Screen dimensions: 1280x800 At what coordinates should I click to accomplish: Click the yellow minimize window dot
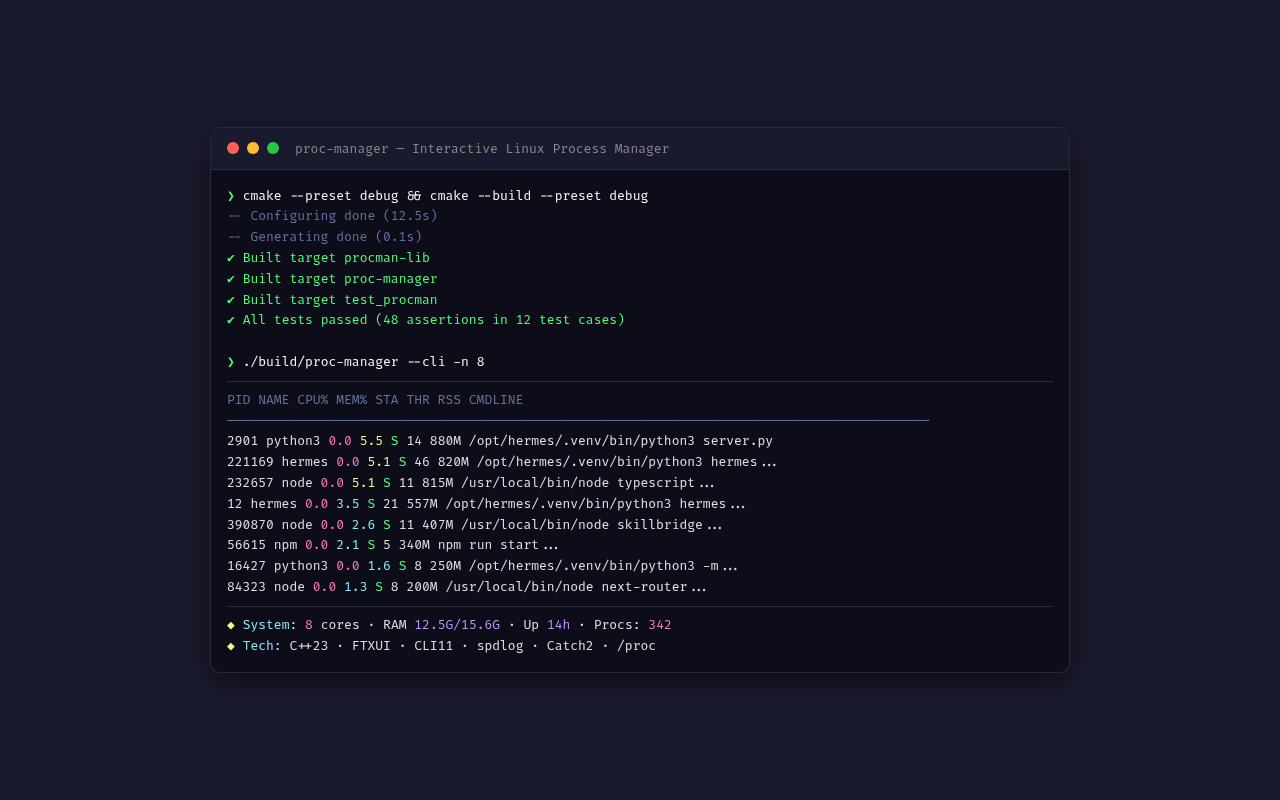253,148
